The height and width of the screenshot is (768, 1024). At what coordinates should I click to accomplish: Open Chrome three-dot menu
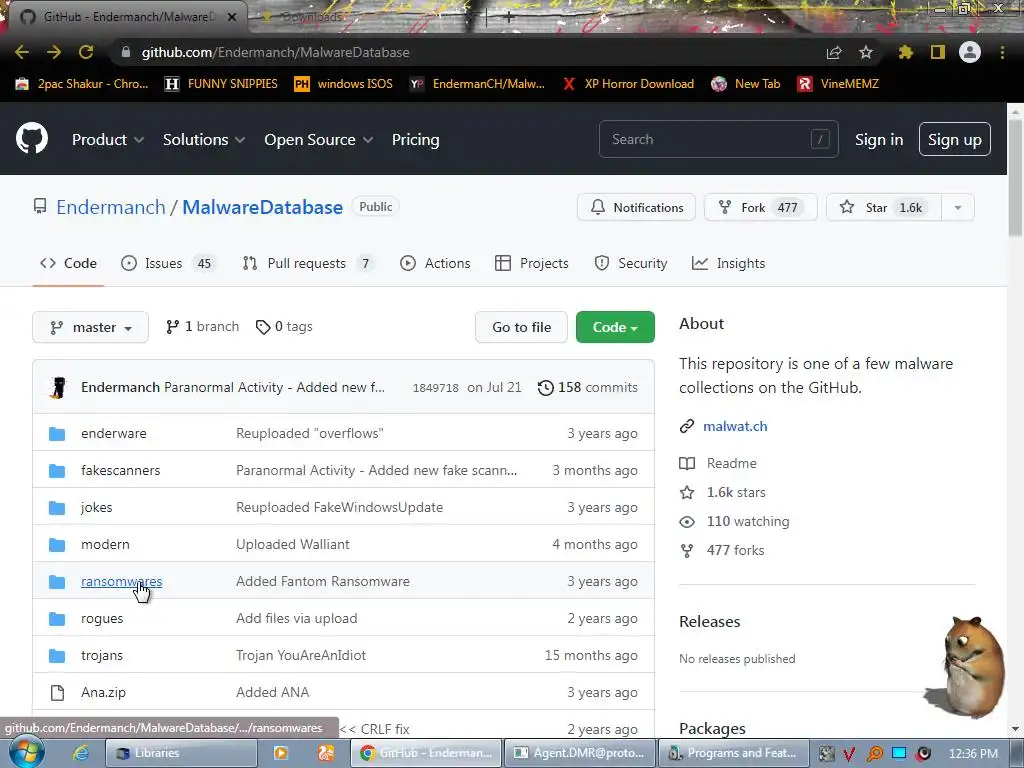[1002, 52]
